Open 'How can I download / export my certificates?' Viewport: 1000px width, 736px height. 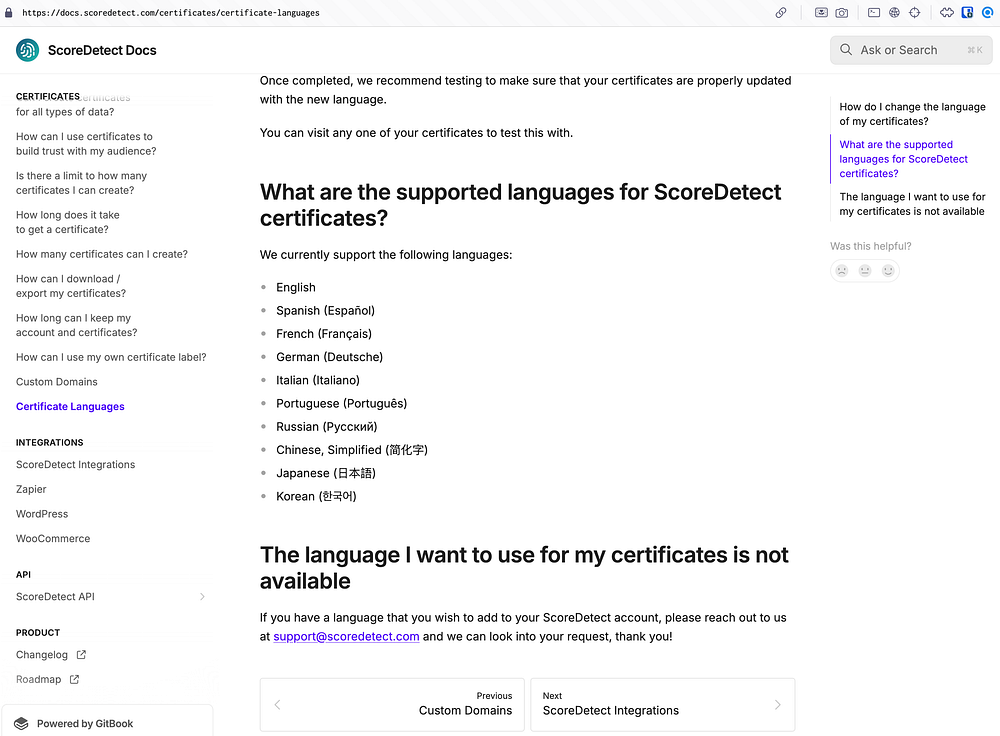point(71,286)
